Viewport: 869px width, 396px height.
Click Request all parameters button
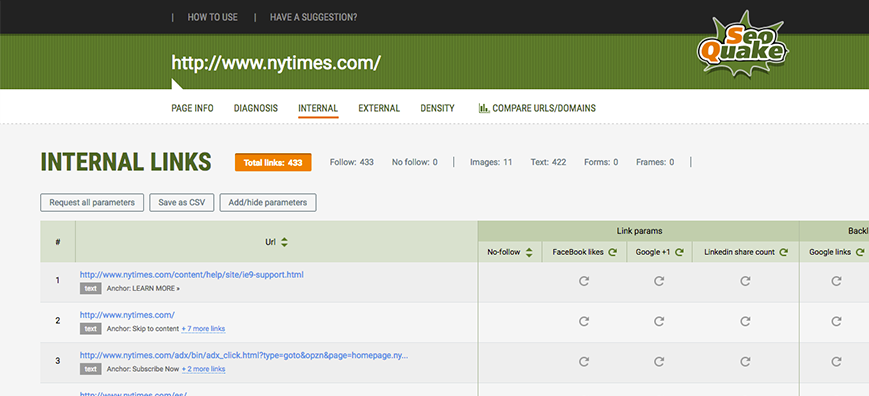[92, 203]
